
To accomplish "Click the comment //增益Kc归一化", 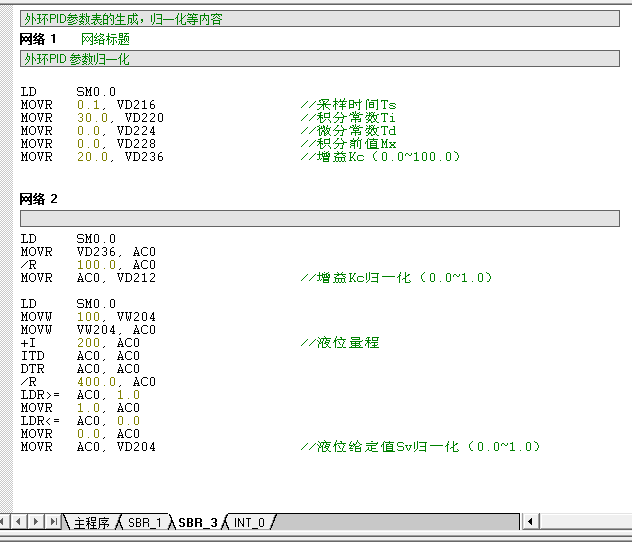I will pyautogui.click(x=396, y=277).
